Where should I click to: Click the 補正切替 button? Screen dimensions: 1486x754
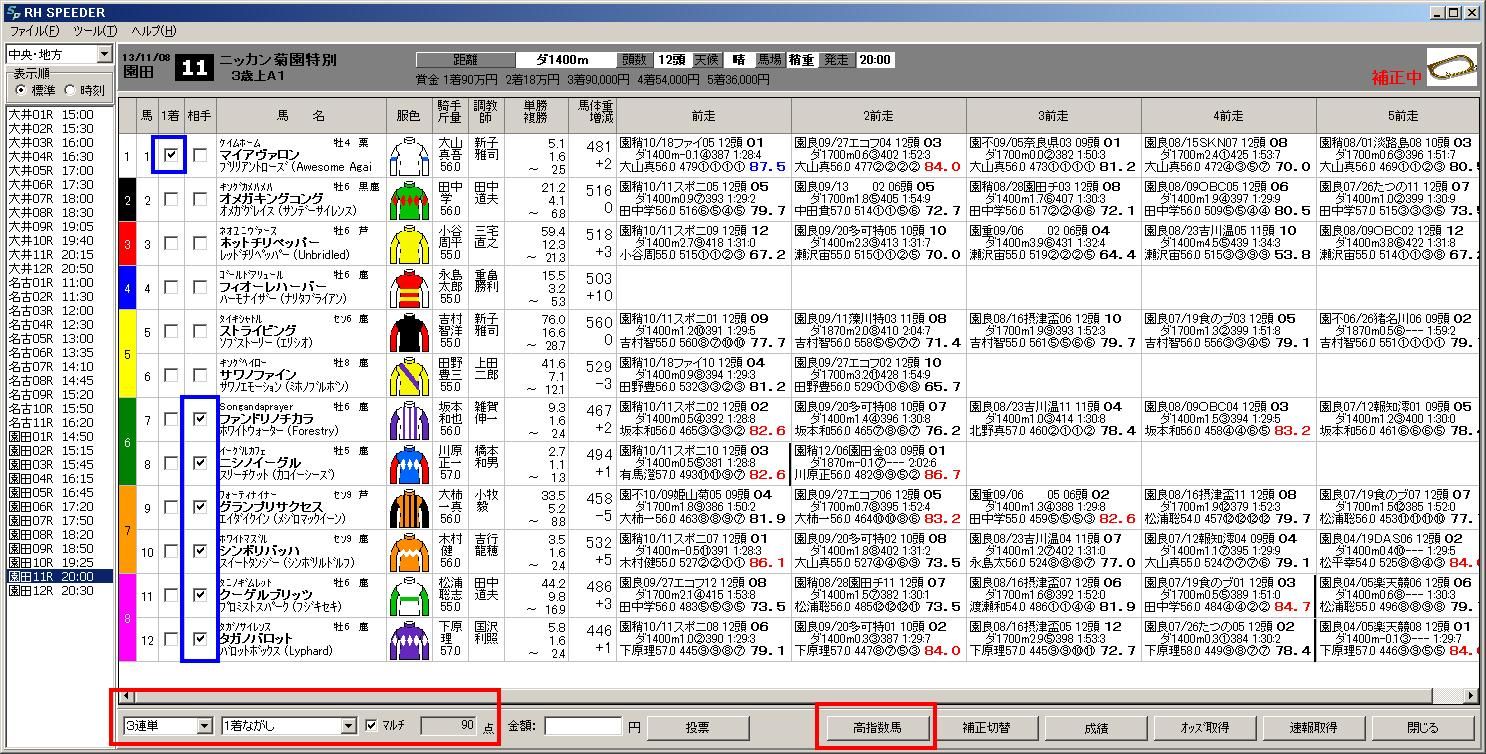tap(986, 727)
